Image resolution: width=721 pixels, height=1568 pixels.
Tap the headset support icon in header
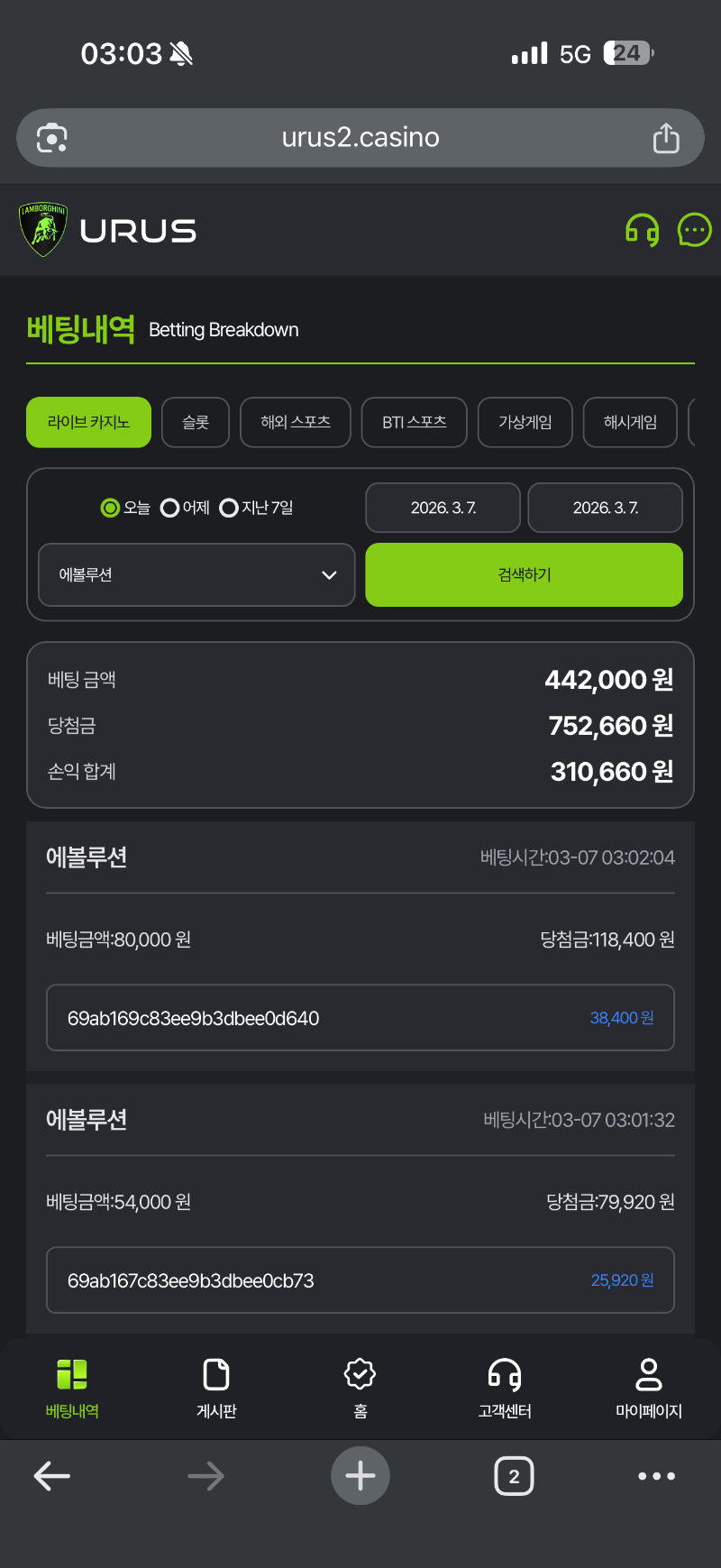(642, 231)
